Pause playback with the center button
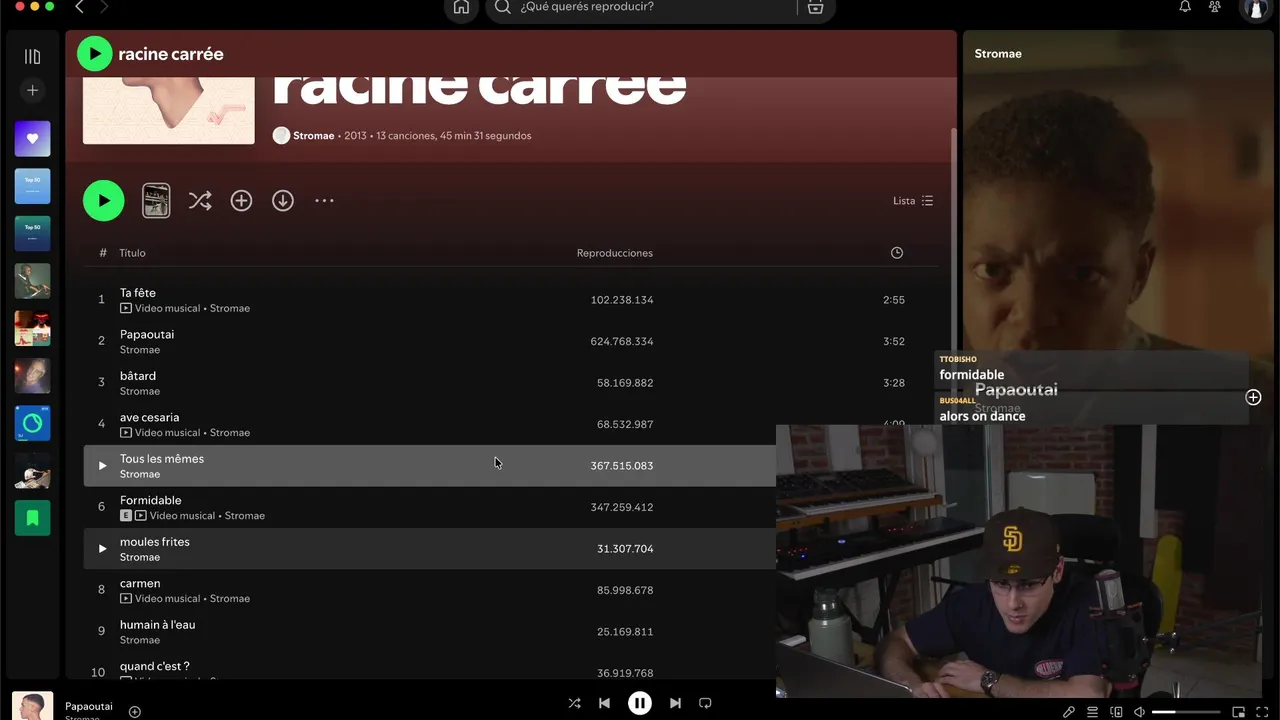The image size is (1280, 720). pyautogui.click(x=640, y=703)
